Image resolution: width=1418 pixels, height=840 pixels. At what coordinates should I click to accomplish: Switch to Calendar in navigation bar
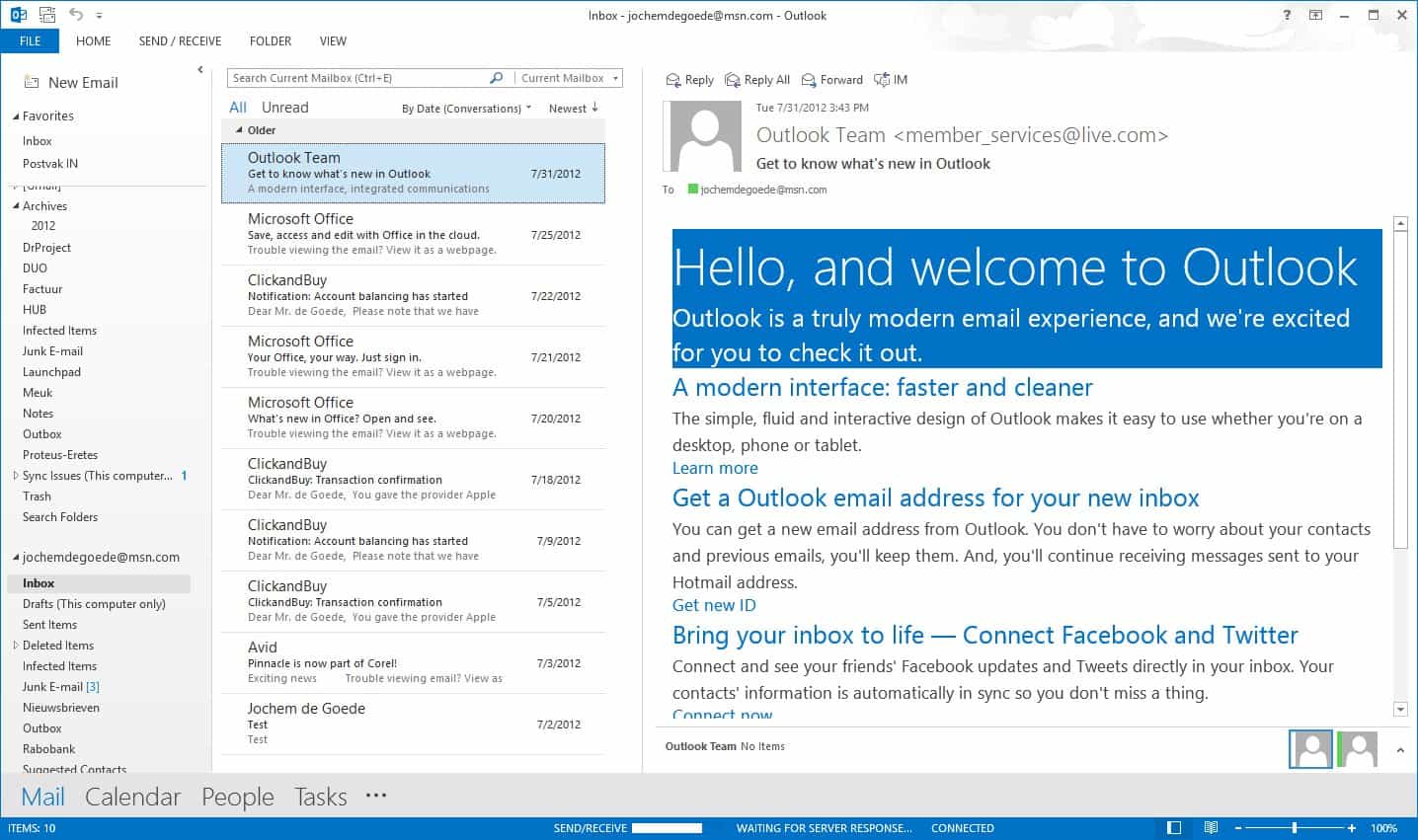click(132, 797)
